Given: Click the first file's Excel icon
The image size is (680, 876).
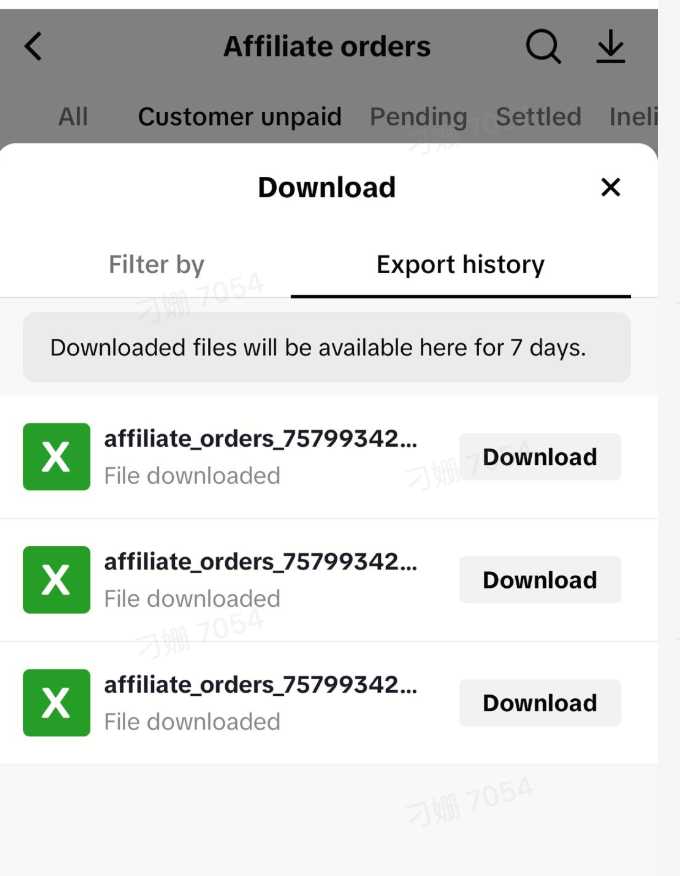Looking at the screenshot, I should pos(56,456).
